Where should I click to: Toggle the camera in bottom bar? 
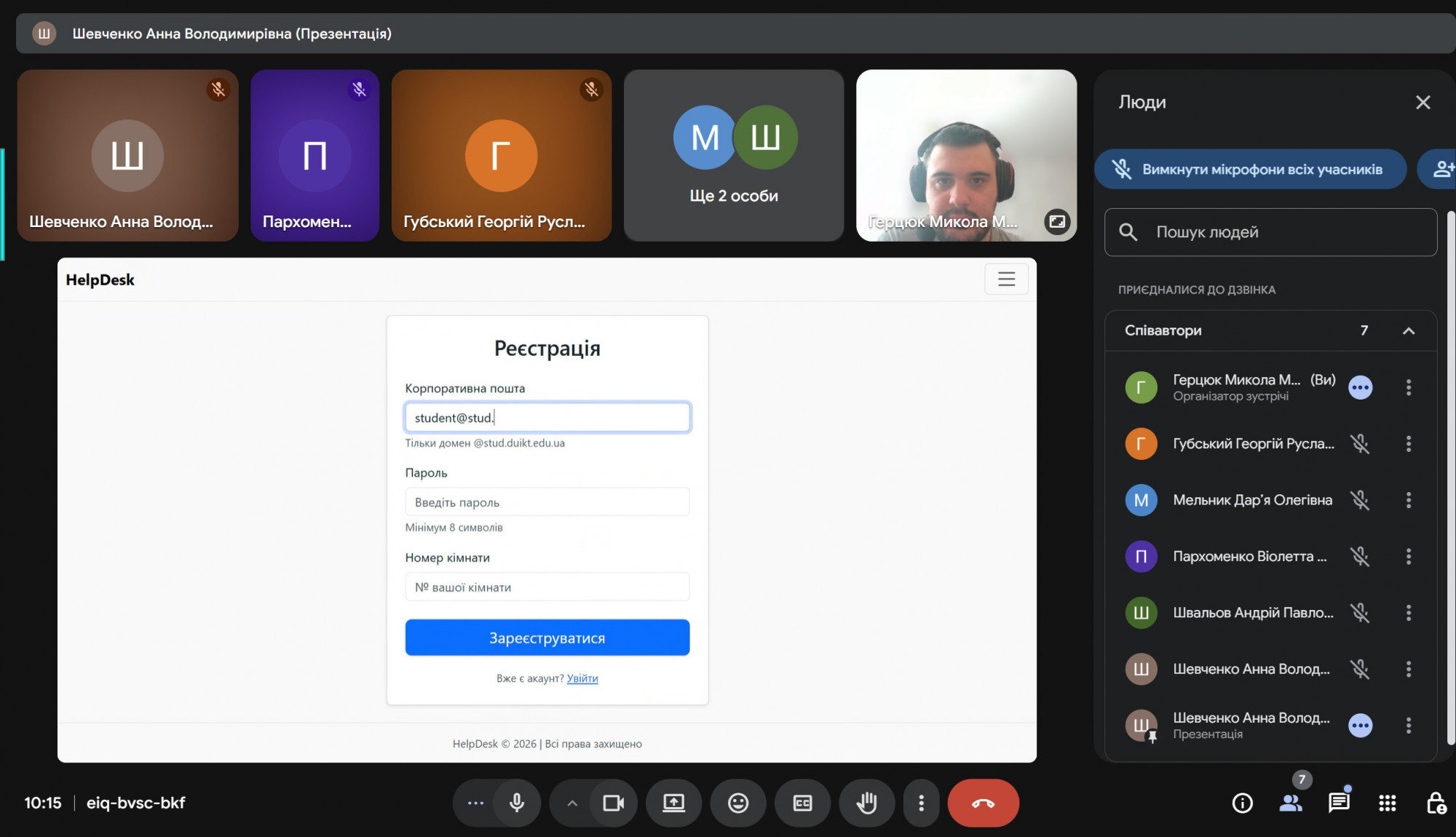click(x=613, y=803)
